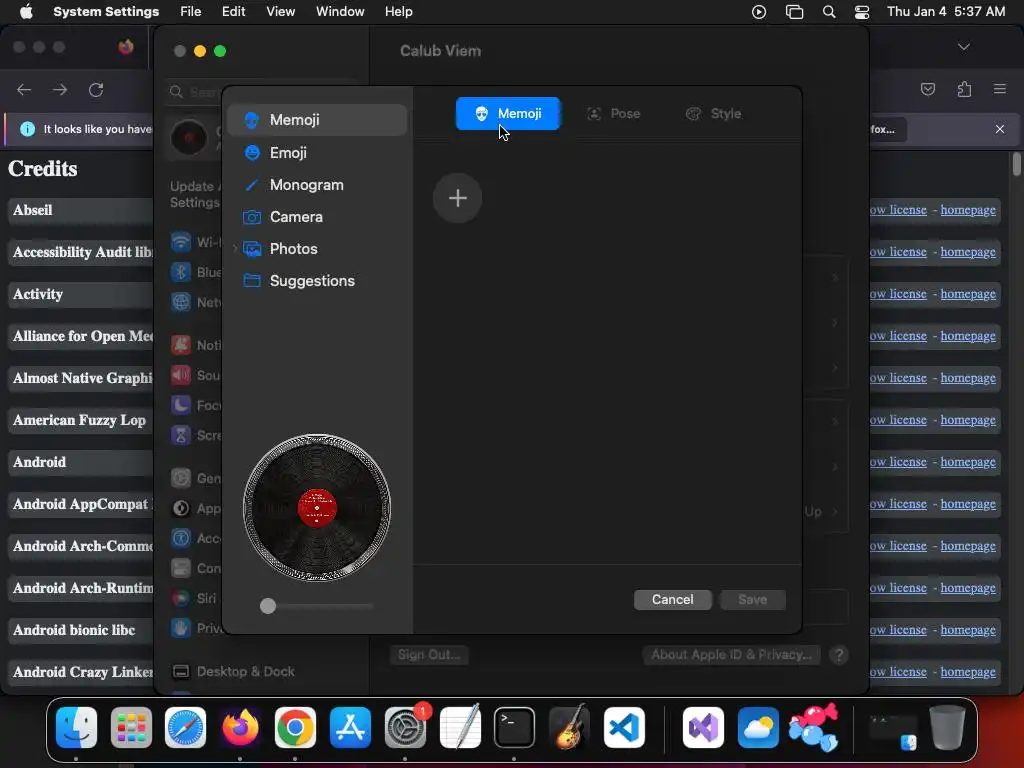Open Firefox list all tabs chevron
The width and height of the screenshot is (1024, 768).
point(963,47)
